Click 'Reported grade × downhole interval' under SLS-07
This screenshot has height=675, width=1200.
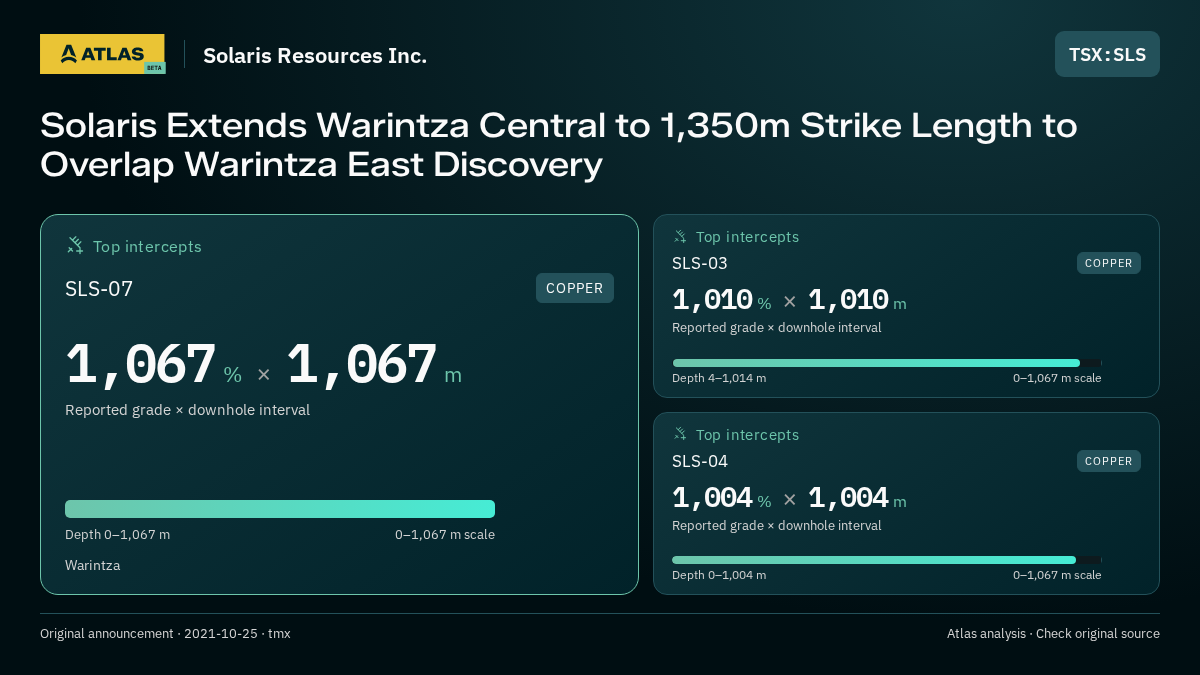187,410
